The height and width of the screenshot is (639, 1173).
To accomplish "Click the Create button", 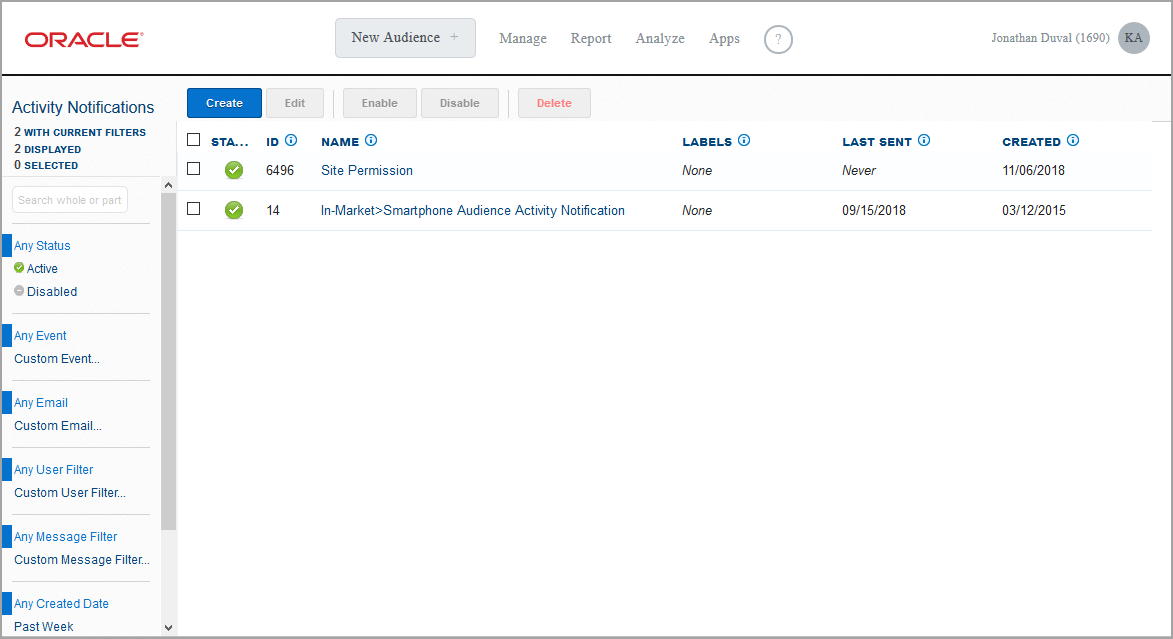I will click(x=224, y=103).
